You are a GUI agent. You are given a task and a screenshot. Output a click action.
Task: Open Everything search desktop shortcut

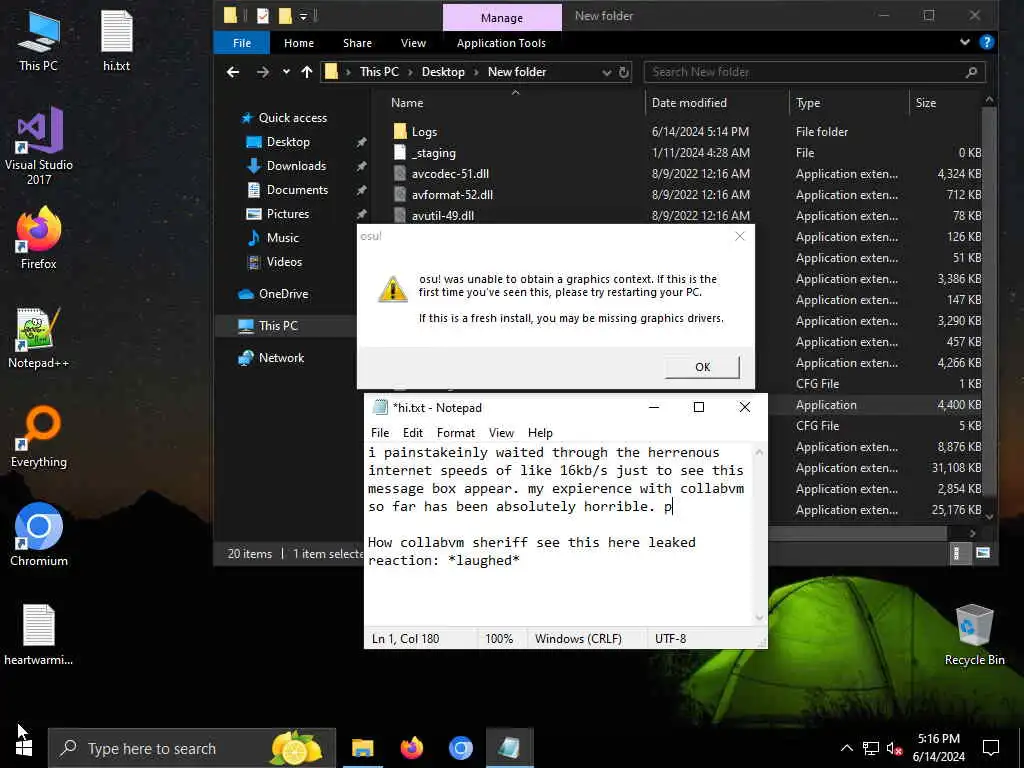pos(39,437)
